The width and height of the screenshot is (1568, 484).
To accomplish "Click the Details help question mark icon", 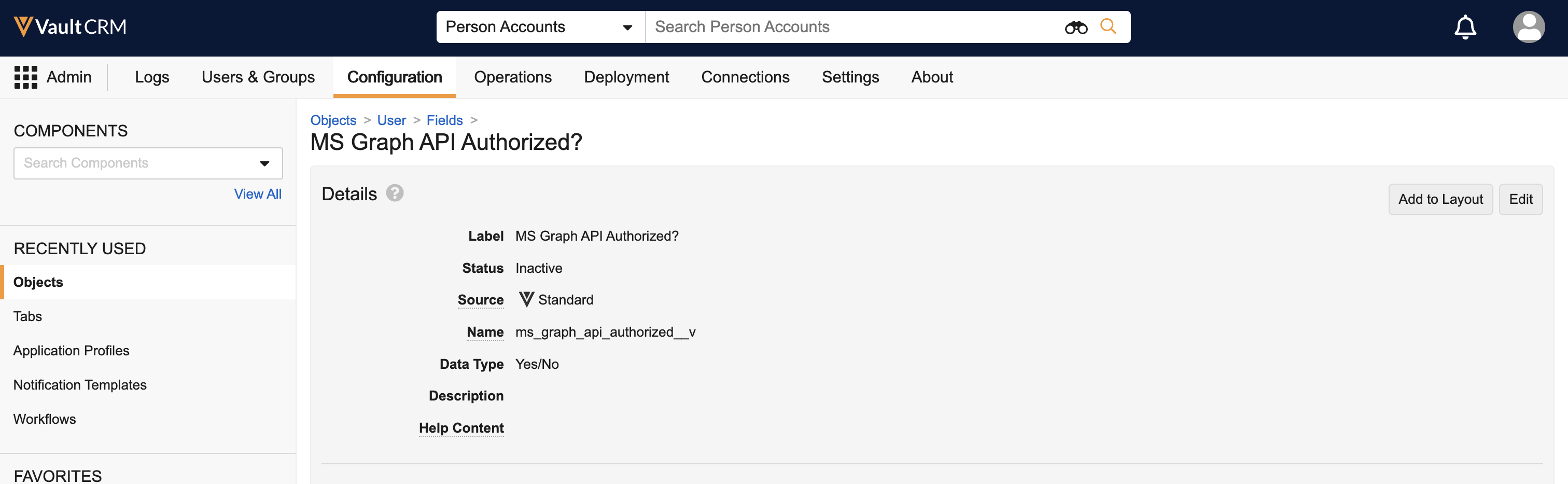I will click(395, 193).
